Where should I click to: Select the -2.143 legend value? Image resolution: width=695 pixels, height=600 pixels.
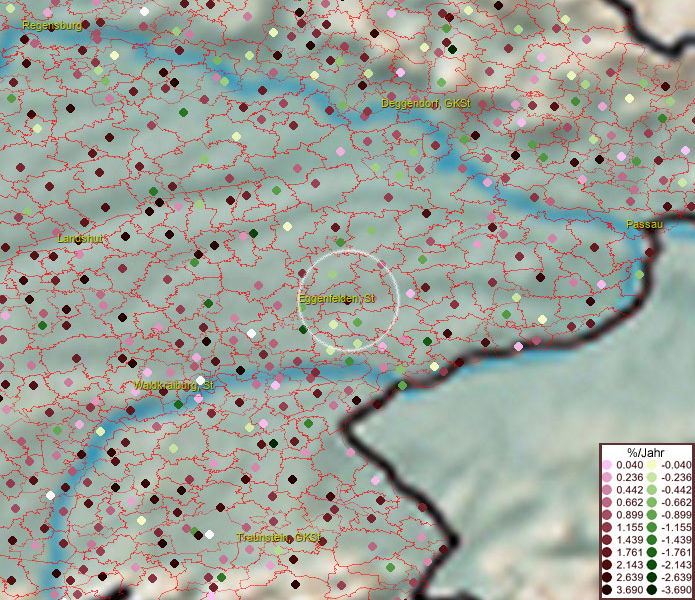pyautogui.click(x=673, y=566)
